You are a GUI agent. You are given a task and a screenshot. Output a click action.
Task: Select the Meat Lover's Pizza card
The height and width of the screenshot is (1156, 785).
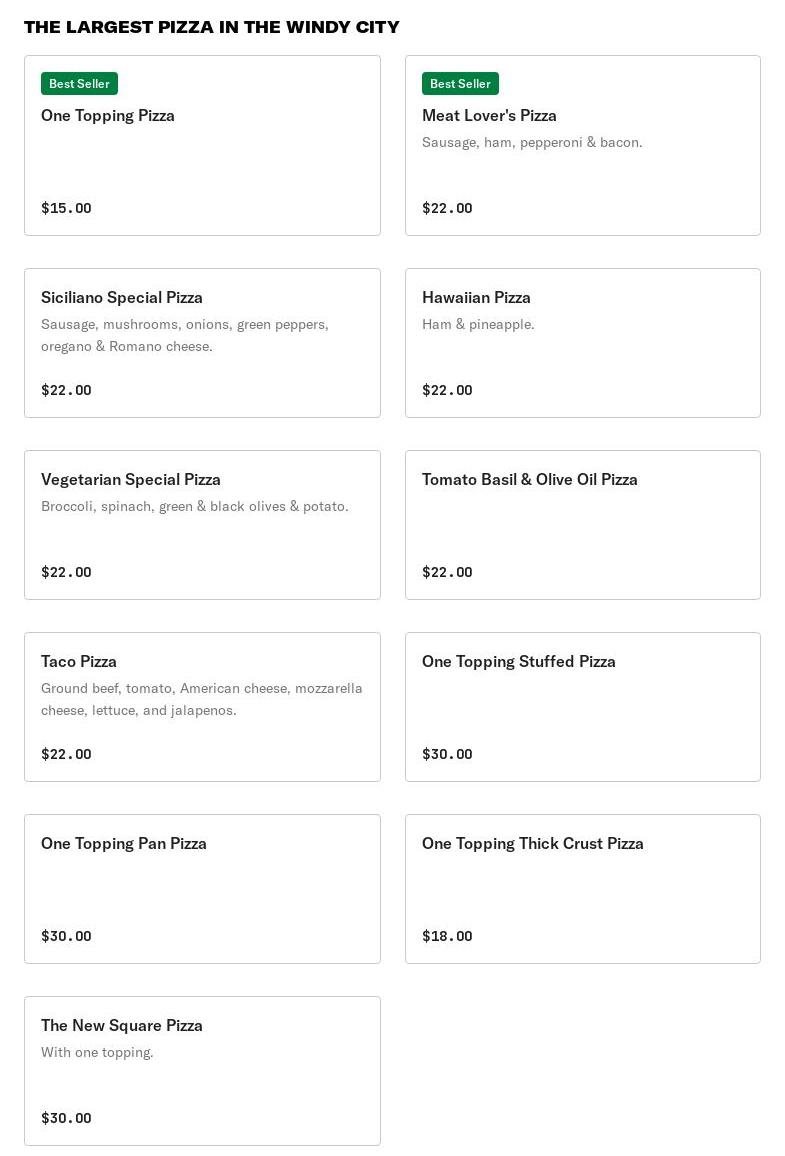coord(582,146)
